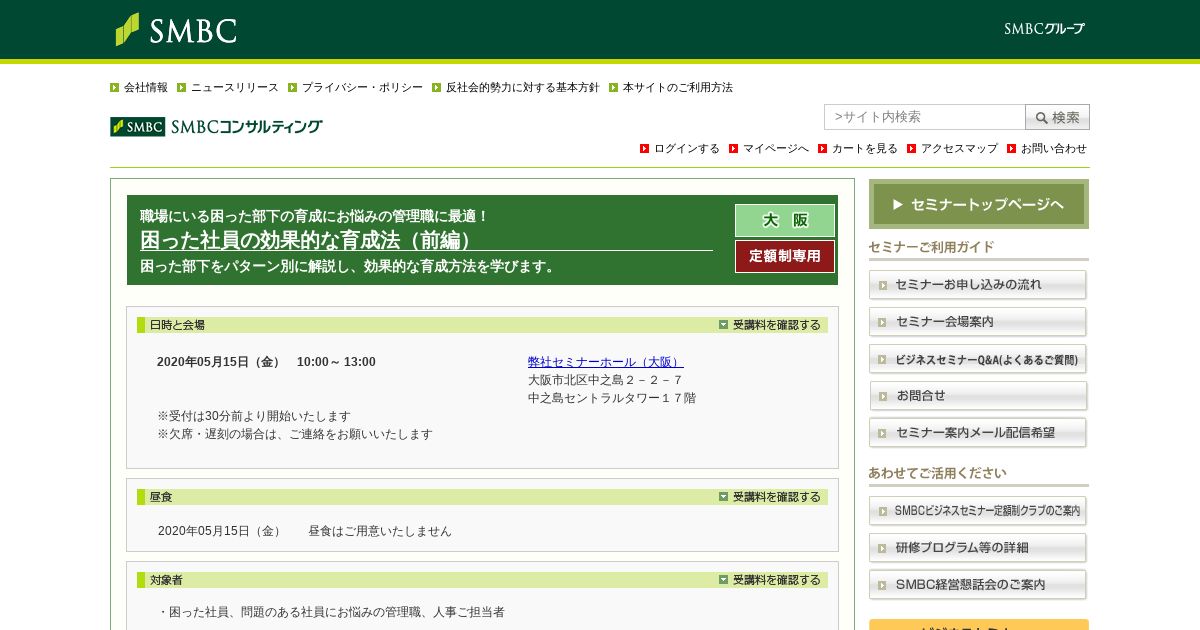1200x630 pixels.
Task: Click the 定額制専用 badge
Action: coord(785,256)
